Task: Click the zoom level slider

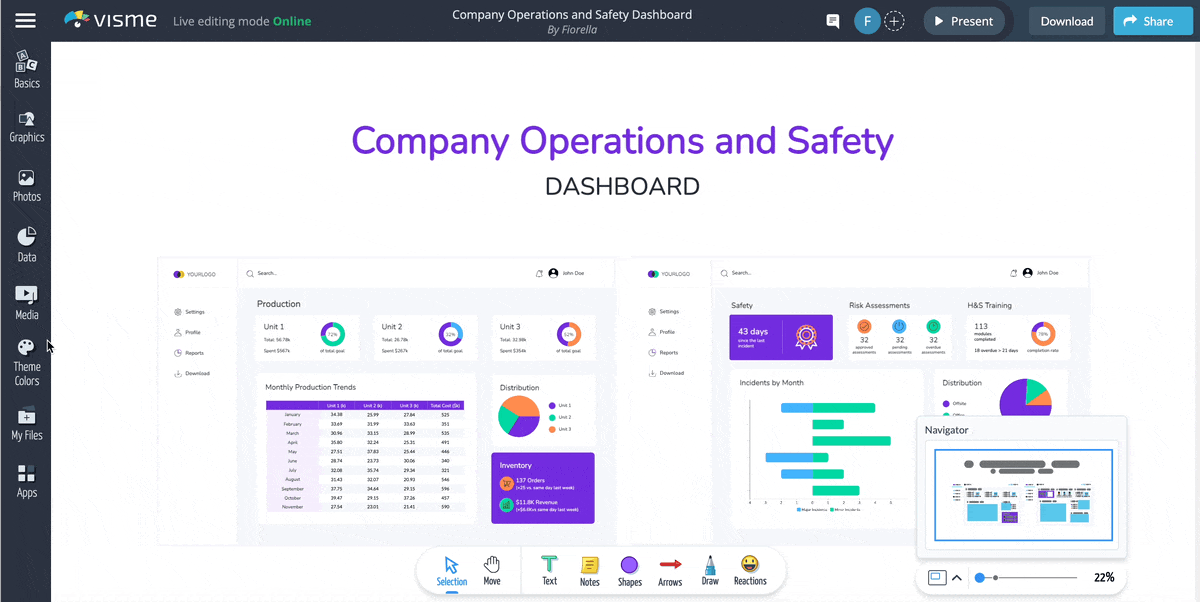Action: point(1030,577)
